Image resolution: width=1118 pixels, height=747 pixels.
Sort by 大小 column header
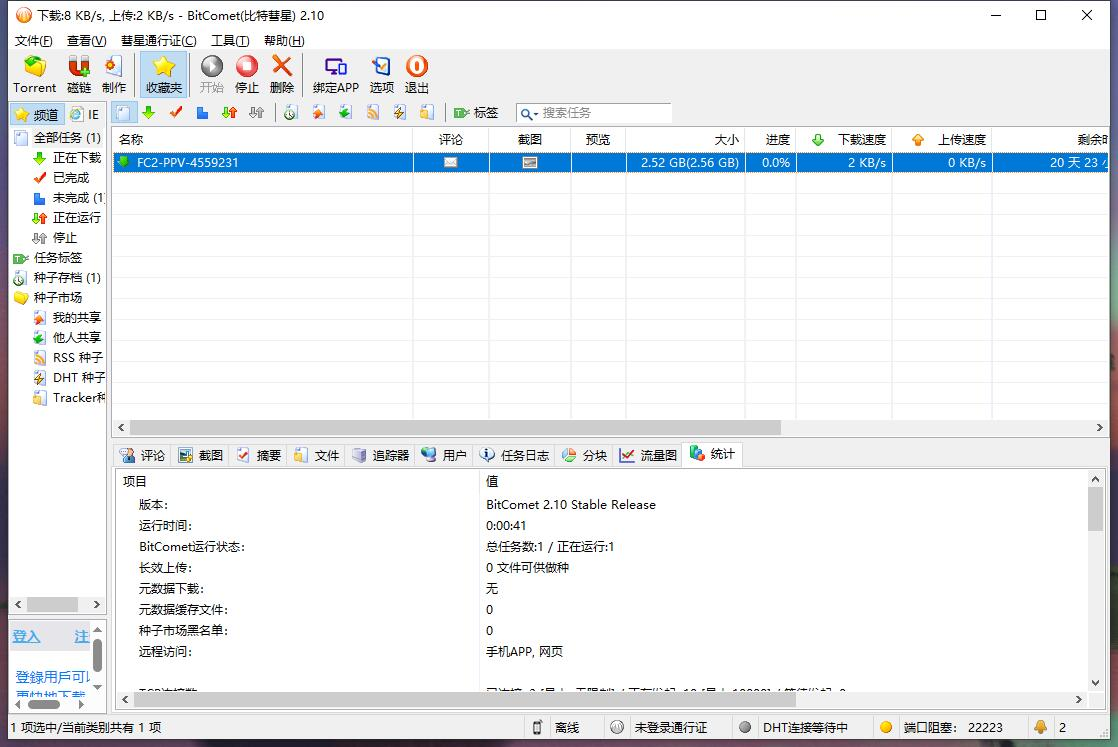click(685, 140)
